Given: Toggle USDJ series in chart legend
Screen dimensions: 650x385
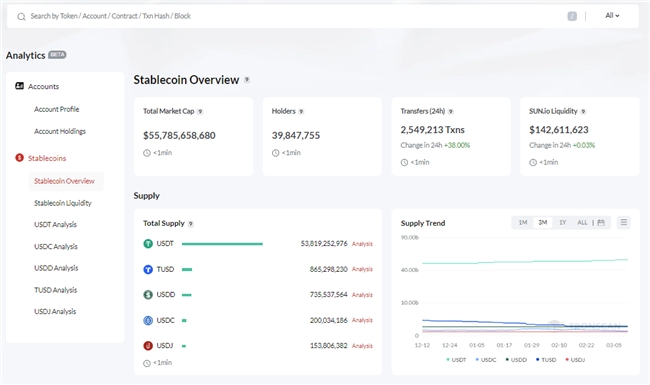Looking at the screenshot, I should 575,360.
